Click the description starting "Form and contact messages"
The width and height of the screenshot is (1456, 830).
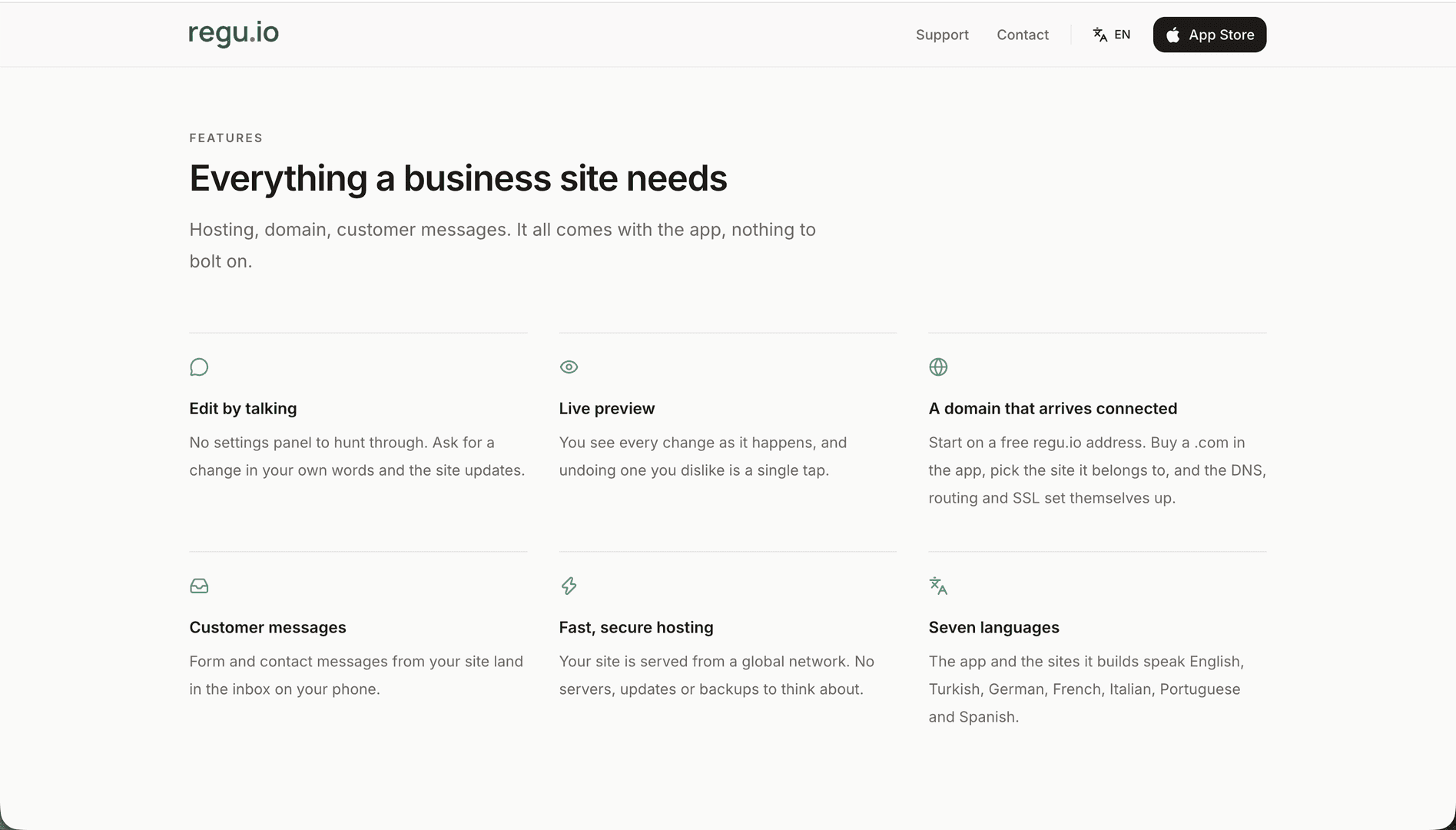[x=357, y=676]
